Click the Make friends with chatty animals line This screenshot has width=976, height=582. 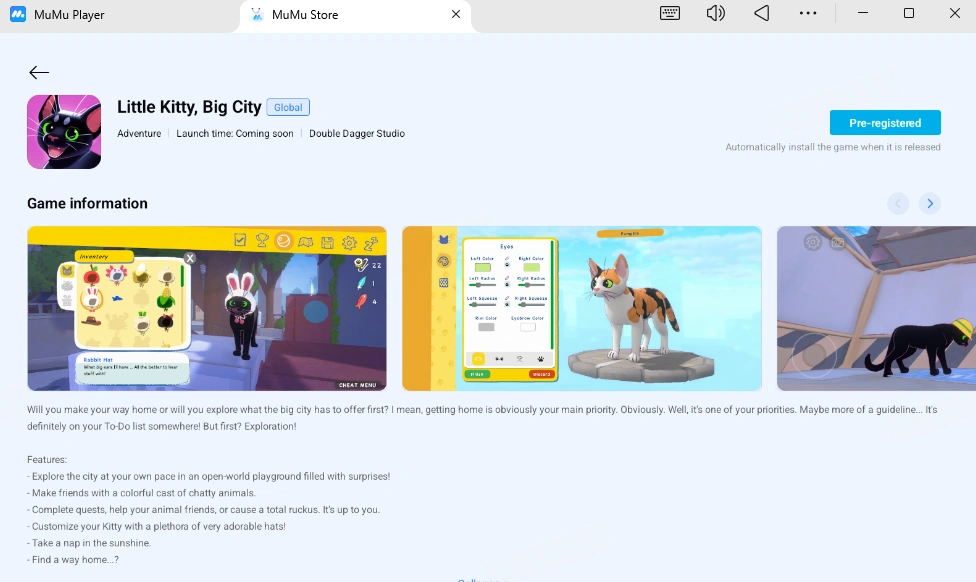pyautogui.click(x=141, y=493)
